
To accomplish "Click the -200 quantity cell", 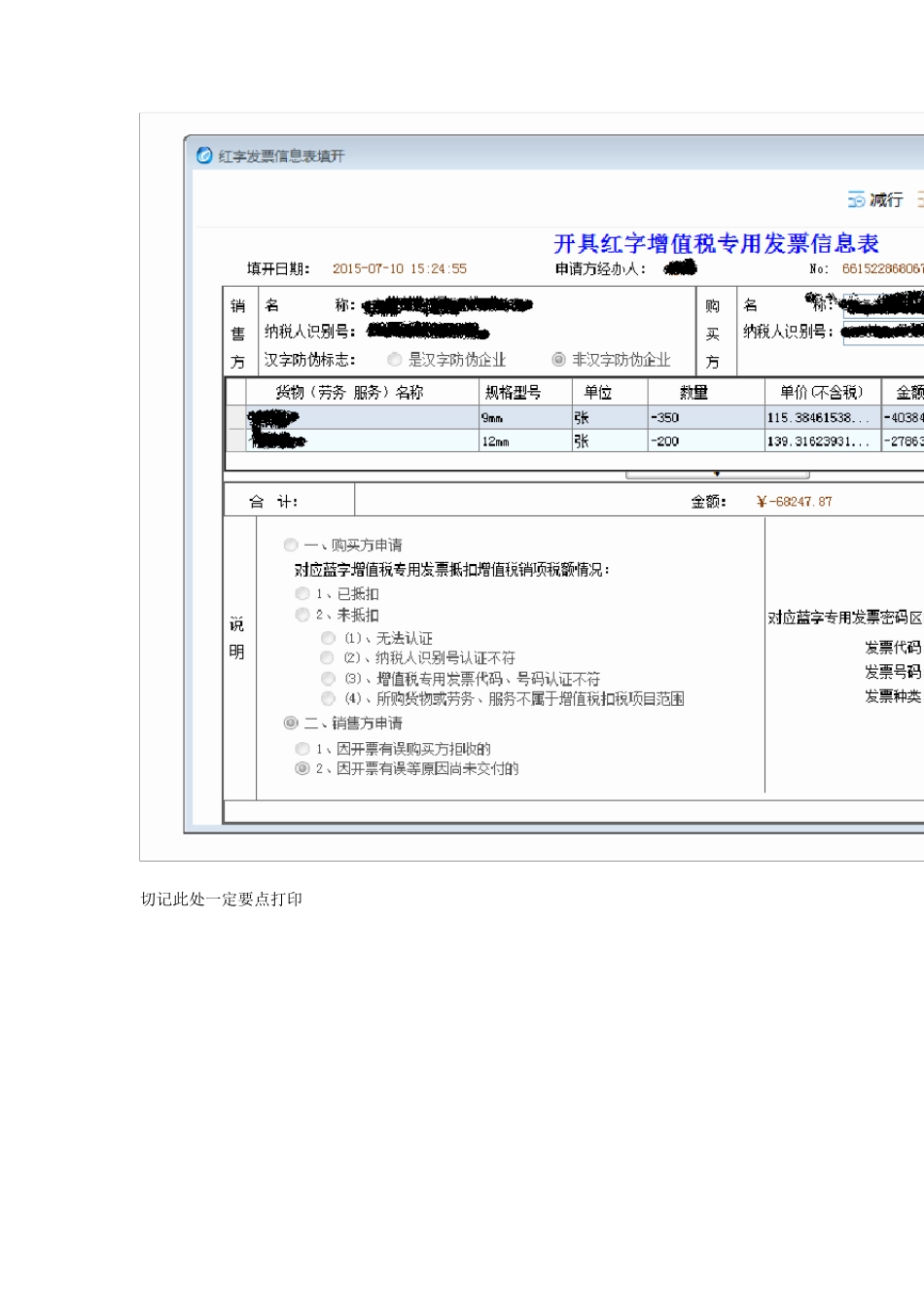I will click(x=706, y=441).
